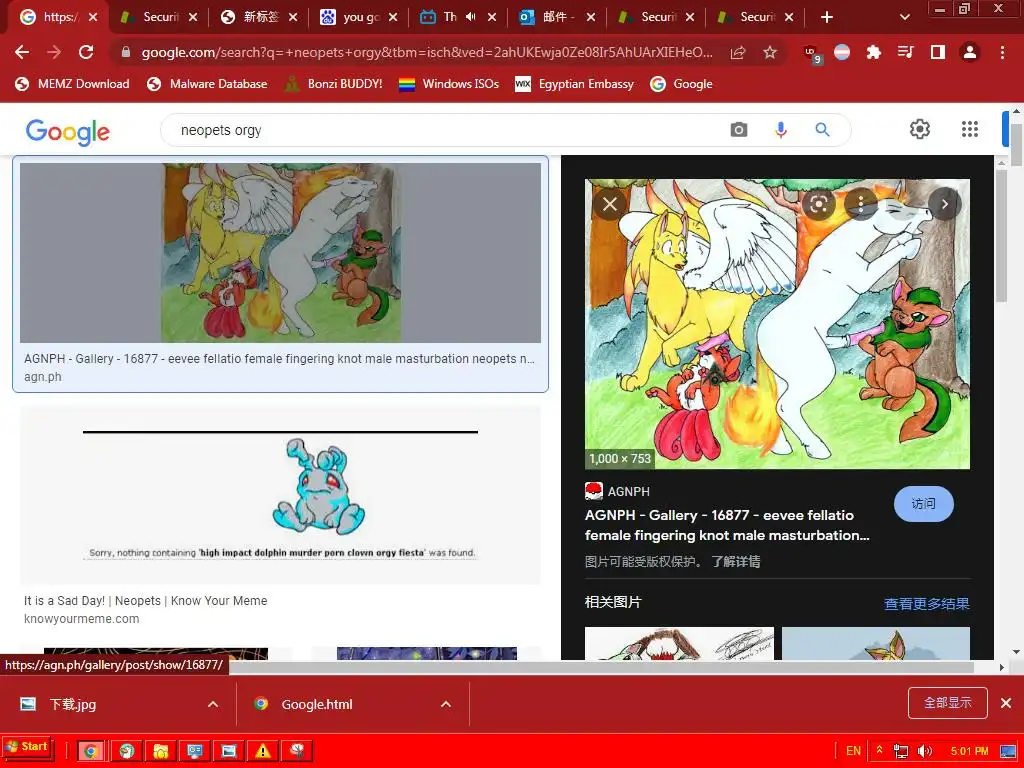The width and height of the screenshot is (1024, 768).
Task: Click the horizontal scrollbar at page bottom
Action: pos(601,667)
